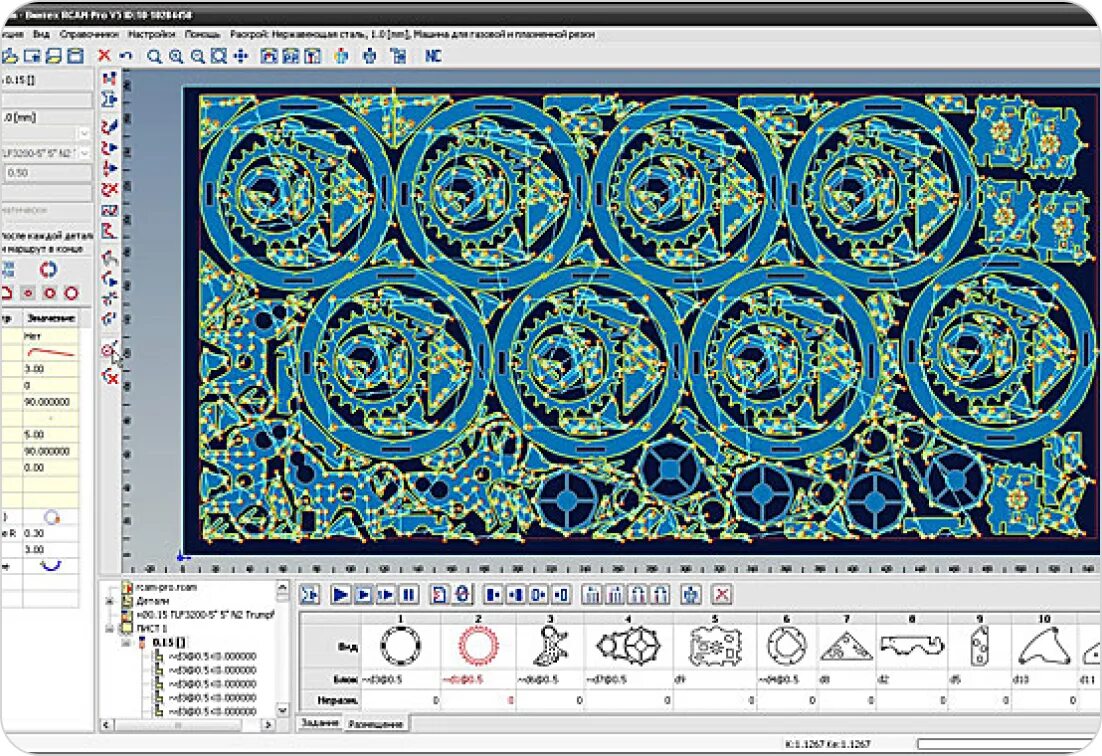Image resolution: width=1102 pixels, height=756 pixels.
Task: Click the 90.000000 value below 5.00
Action: coord(51,451)
